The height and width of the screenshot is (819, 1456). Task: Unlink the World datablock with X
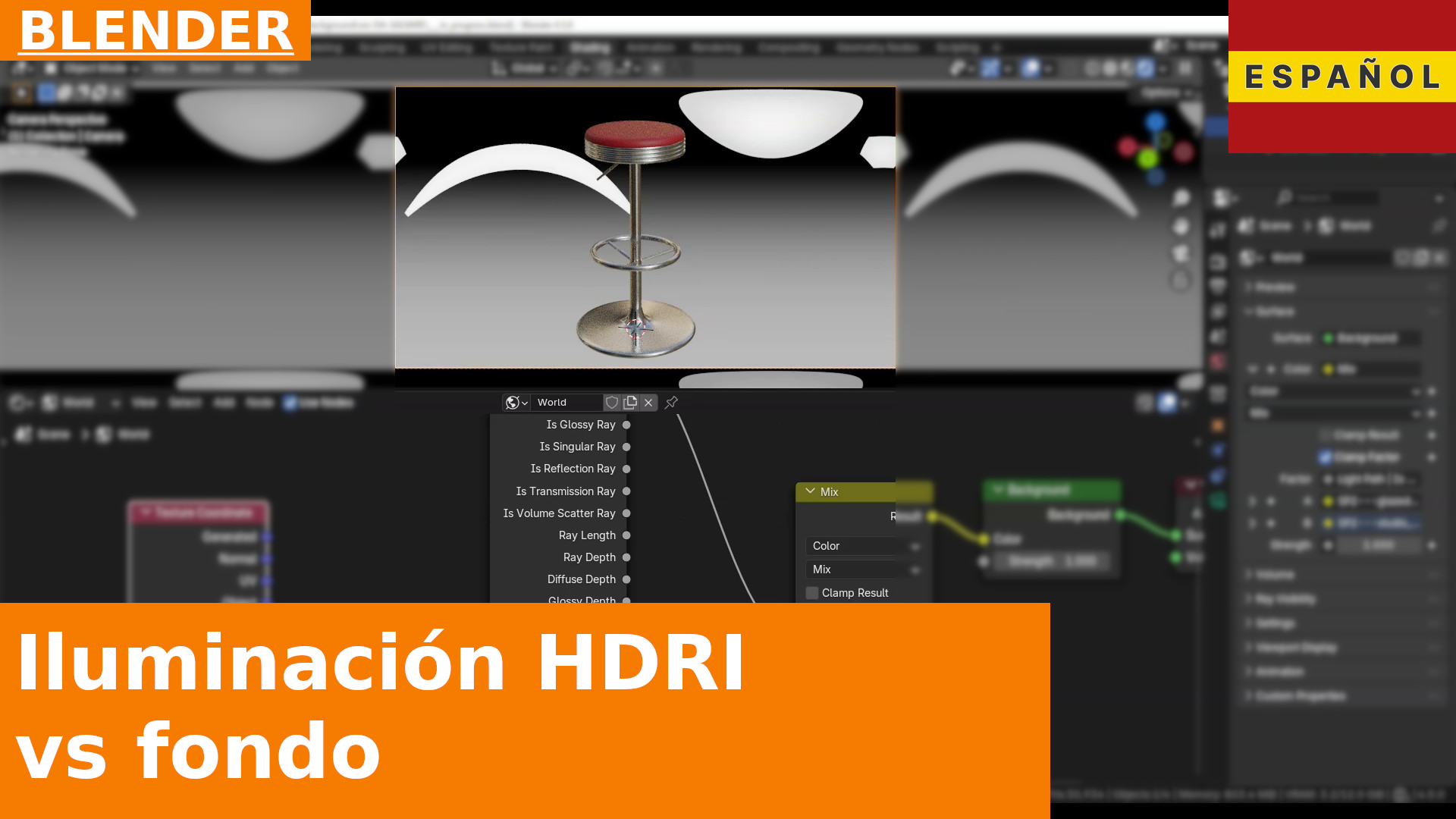(648, 403)
